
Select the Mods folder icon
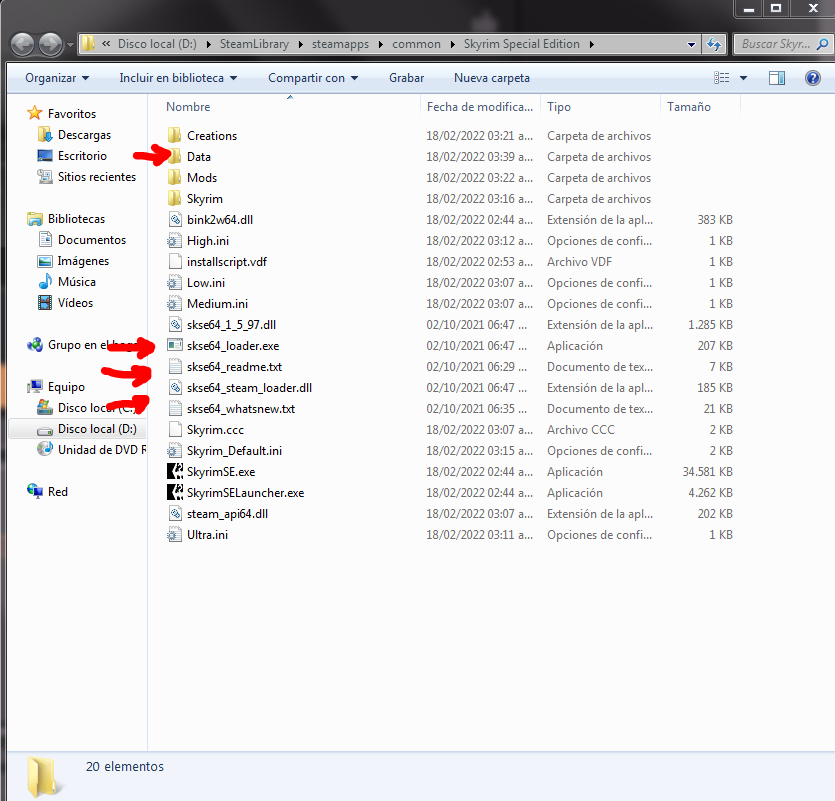pos(174,177)
